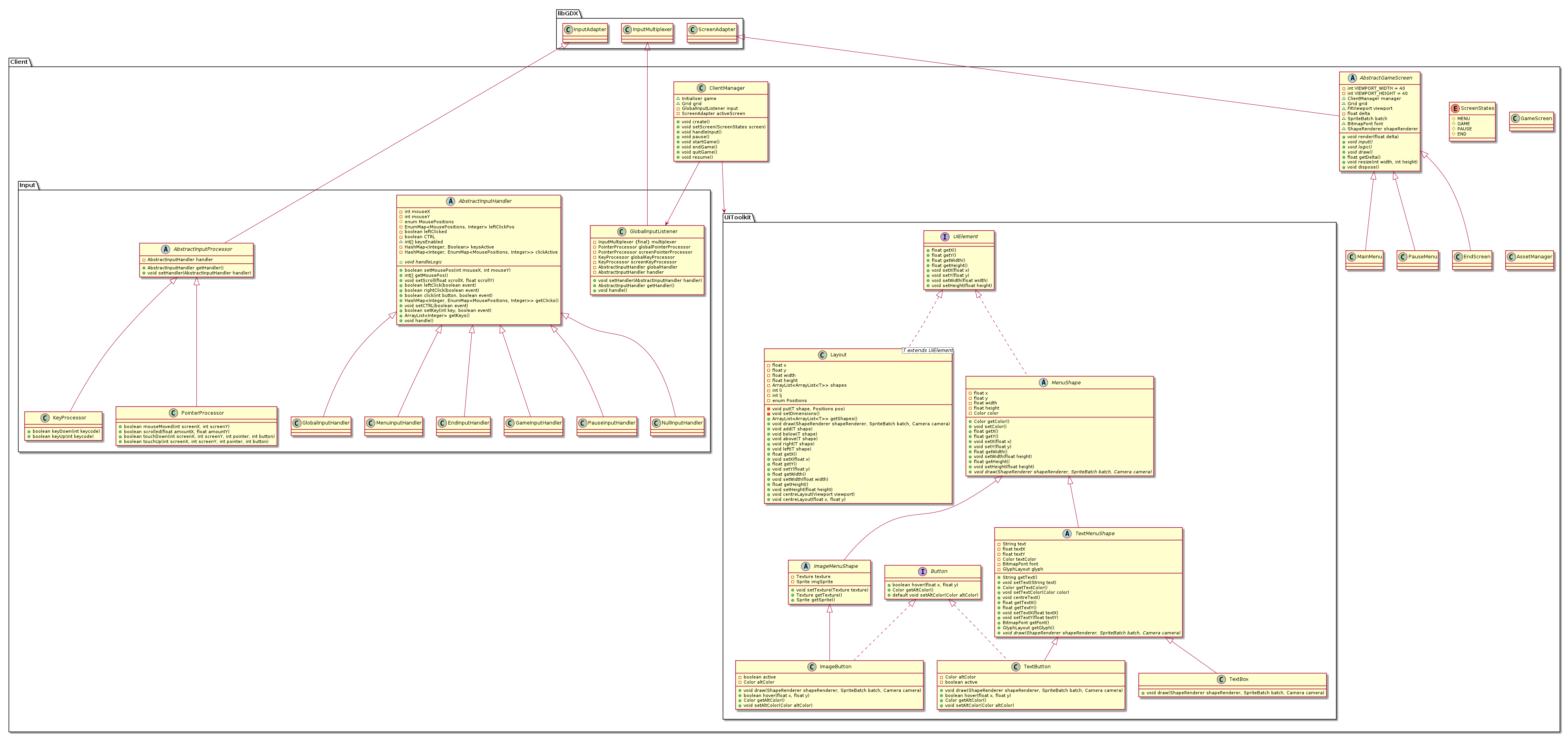
Task: Click the ScreenStates enum icon
Action: 1455,108
